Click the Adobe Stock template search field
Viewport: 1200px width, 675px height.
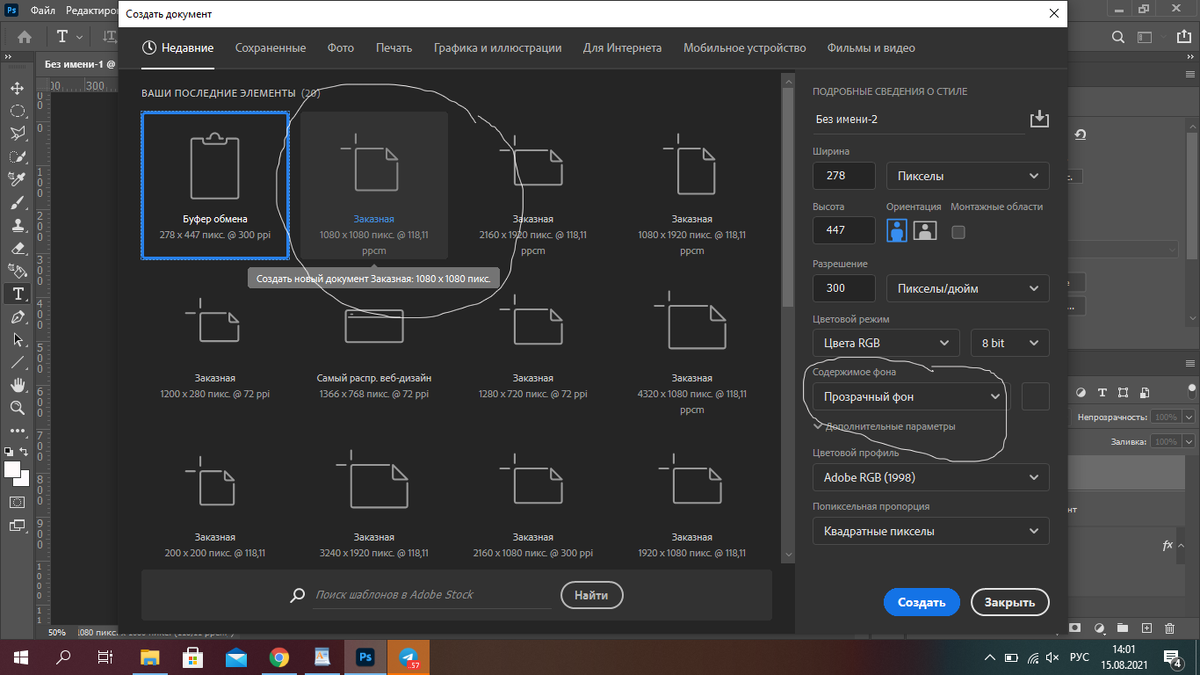click(x=431, y=595)
